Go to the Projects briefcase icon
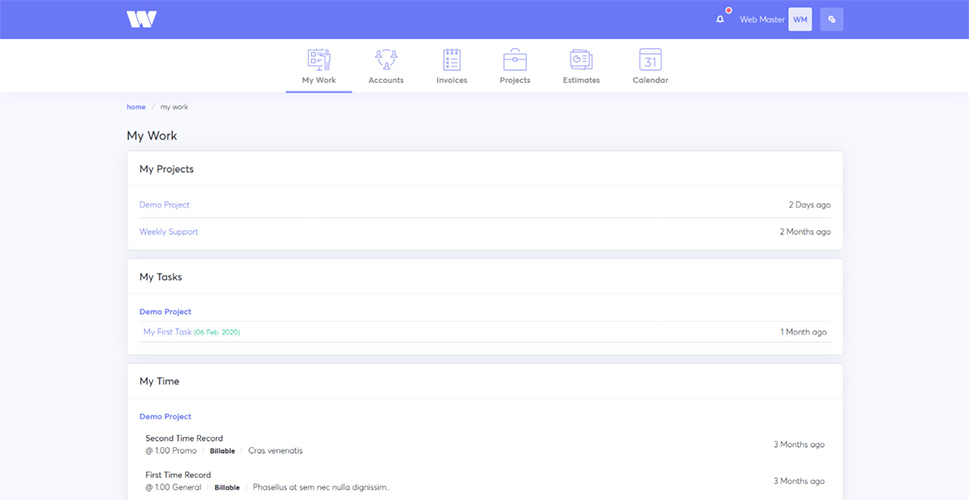The image size is (969, 500). (x=515, y=59)
